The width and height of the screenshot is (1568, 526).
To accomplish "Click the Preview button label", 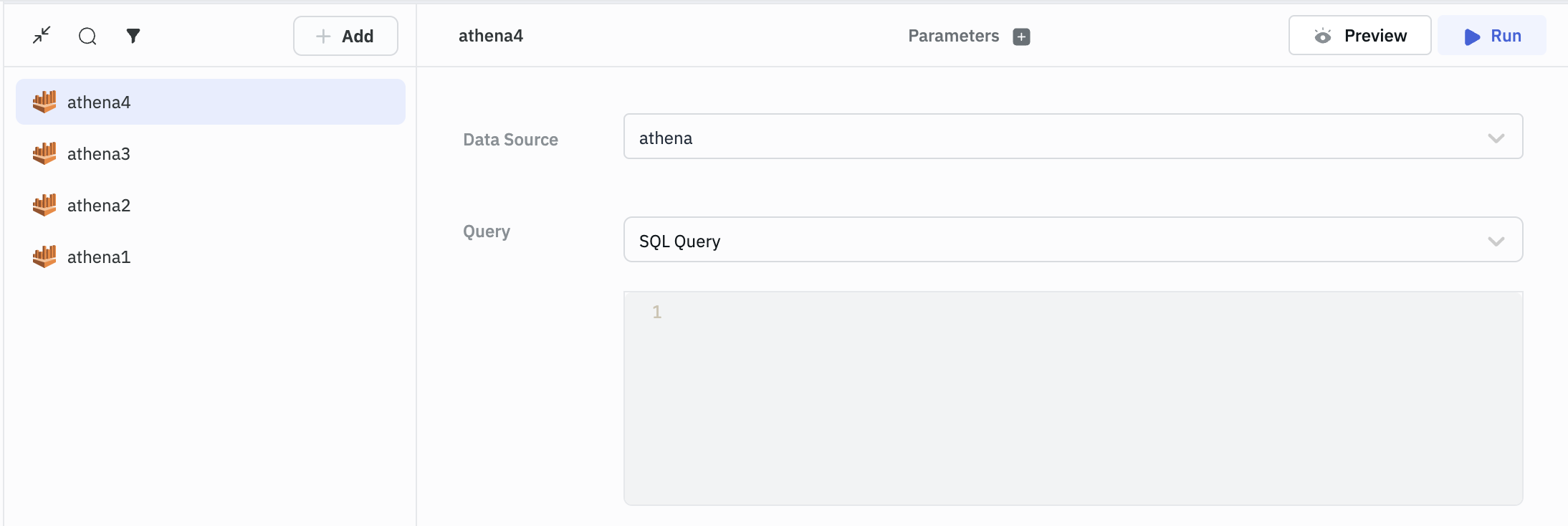I will point(1375,36).
